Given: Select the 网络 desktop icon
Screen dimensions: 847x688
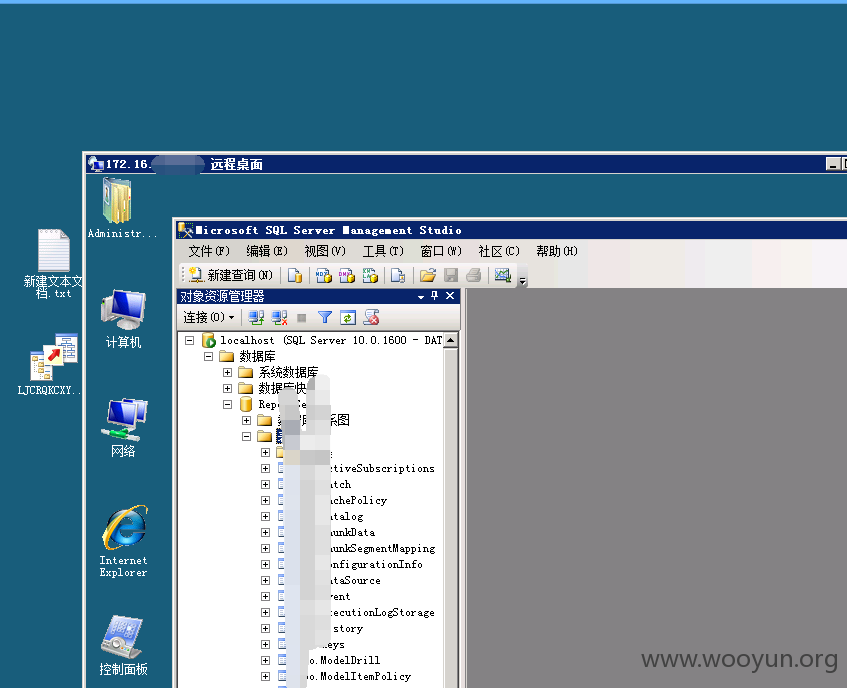Looking at the screenshot, I should pyautogui.click(x=124, y=428).
